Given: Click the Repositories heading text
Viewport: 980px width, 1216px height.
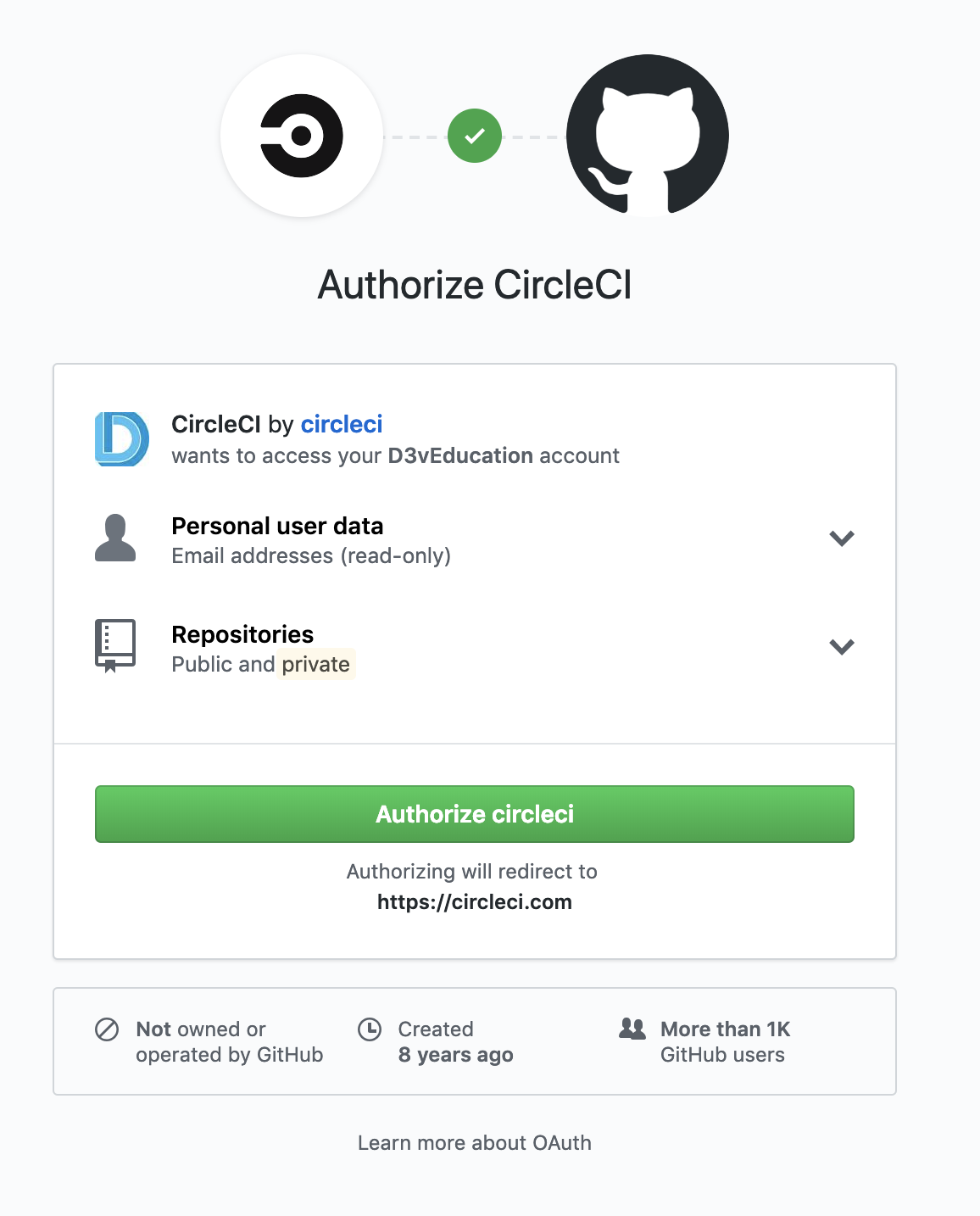Looking at the screenshot, I should tap(242, 635).
